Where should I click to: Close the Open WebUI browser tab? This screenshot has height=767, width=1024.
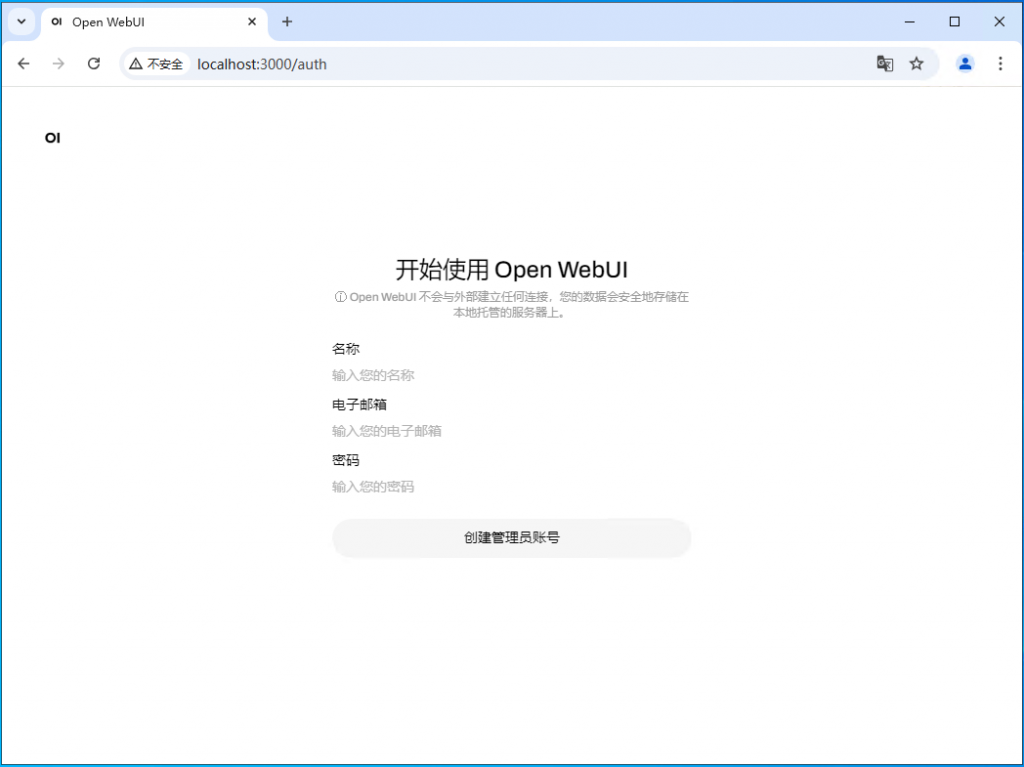tap(252, 21)
